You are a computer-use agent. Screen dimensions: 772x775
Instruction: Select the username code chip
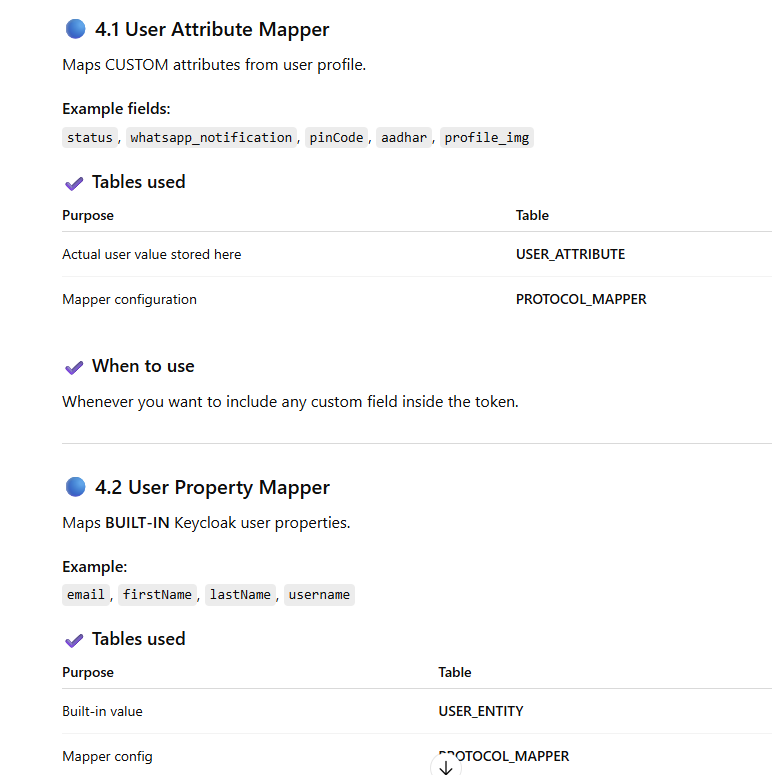(x=319, y=595)
